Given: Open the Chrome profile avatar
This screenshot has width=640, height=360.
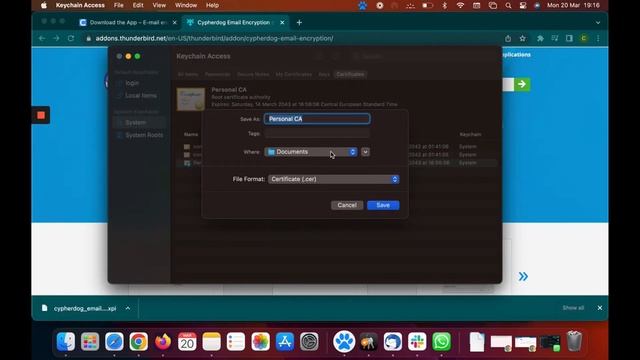Looking at the screenshot, I should pos(584,38).
